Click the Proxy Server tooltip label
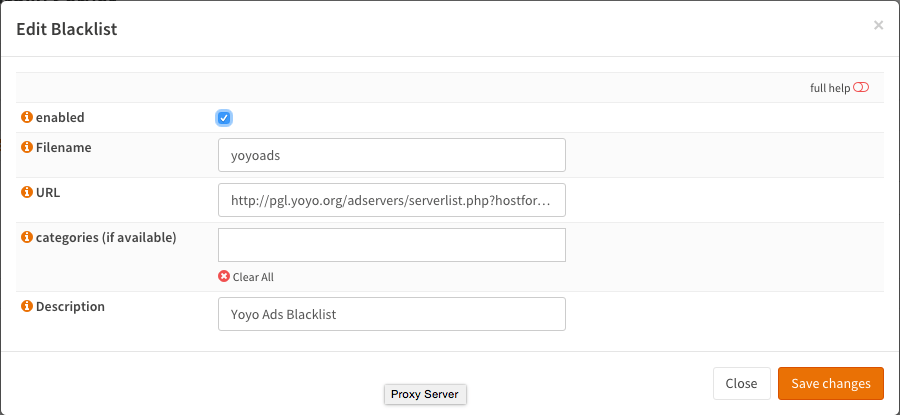 [x=425, y=394]
